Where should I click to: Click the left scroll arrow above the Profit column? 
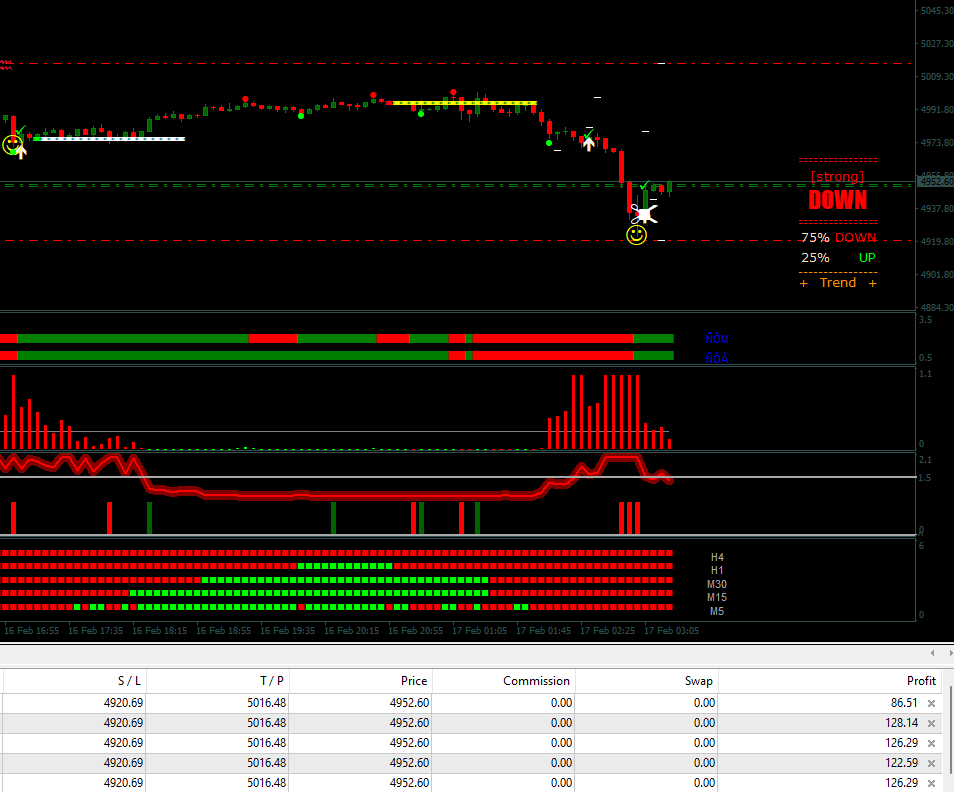(932, 653)
